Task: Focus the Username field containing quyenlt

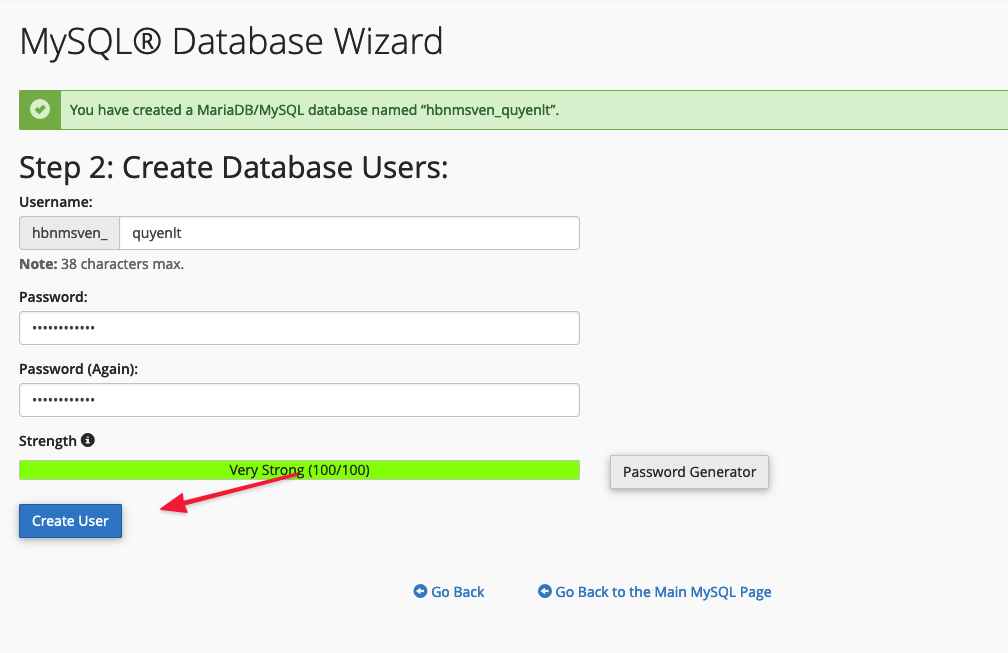Action: [348, 233]
